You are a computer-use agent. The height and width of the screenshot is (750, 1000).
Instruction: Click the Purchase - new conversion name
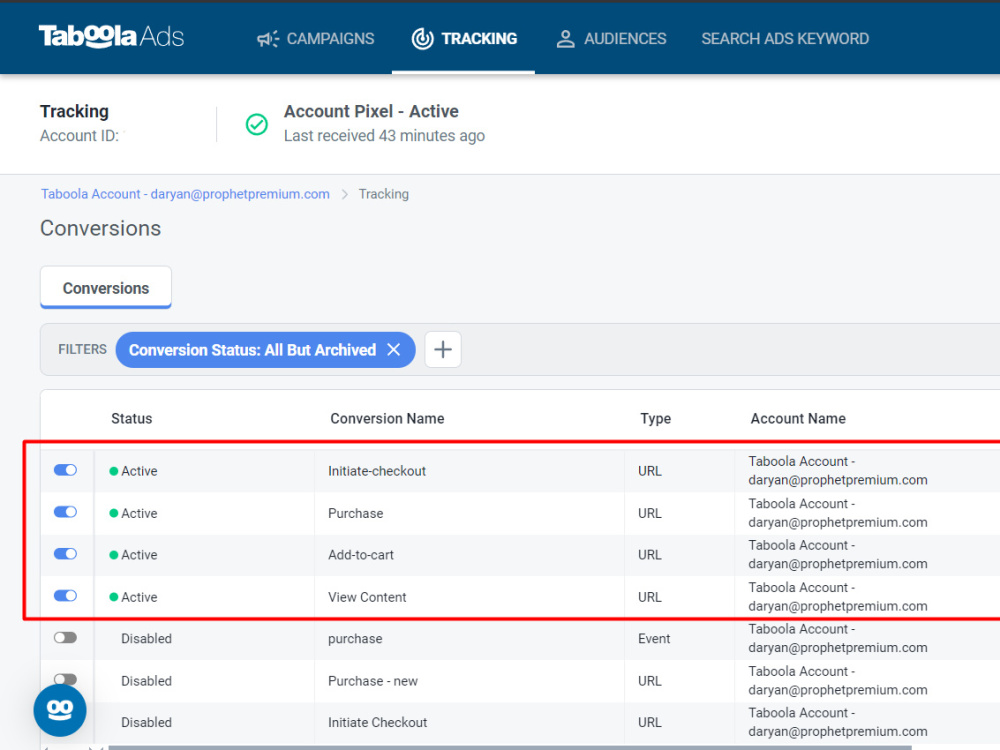[x=373, y=681]
